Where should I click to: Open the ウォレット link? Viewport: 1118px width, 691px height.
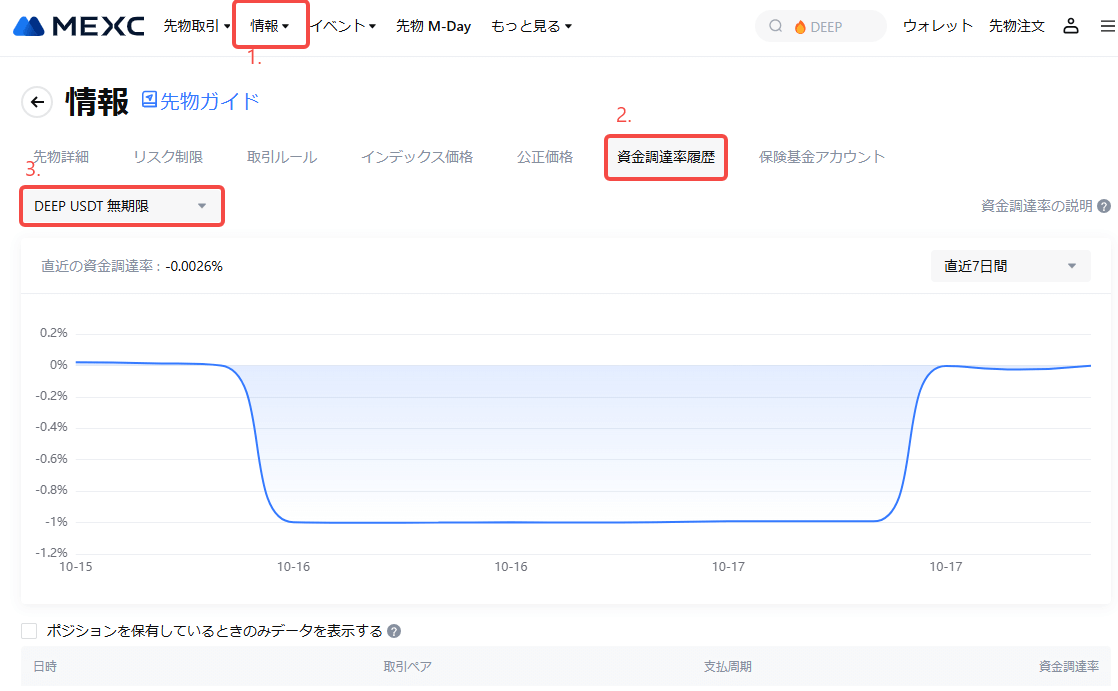pyautogui.click(x=937, y=26)
